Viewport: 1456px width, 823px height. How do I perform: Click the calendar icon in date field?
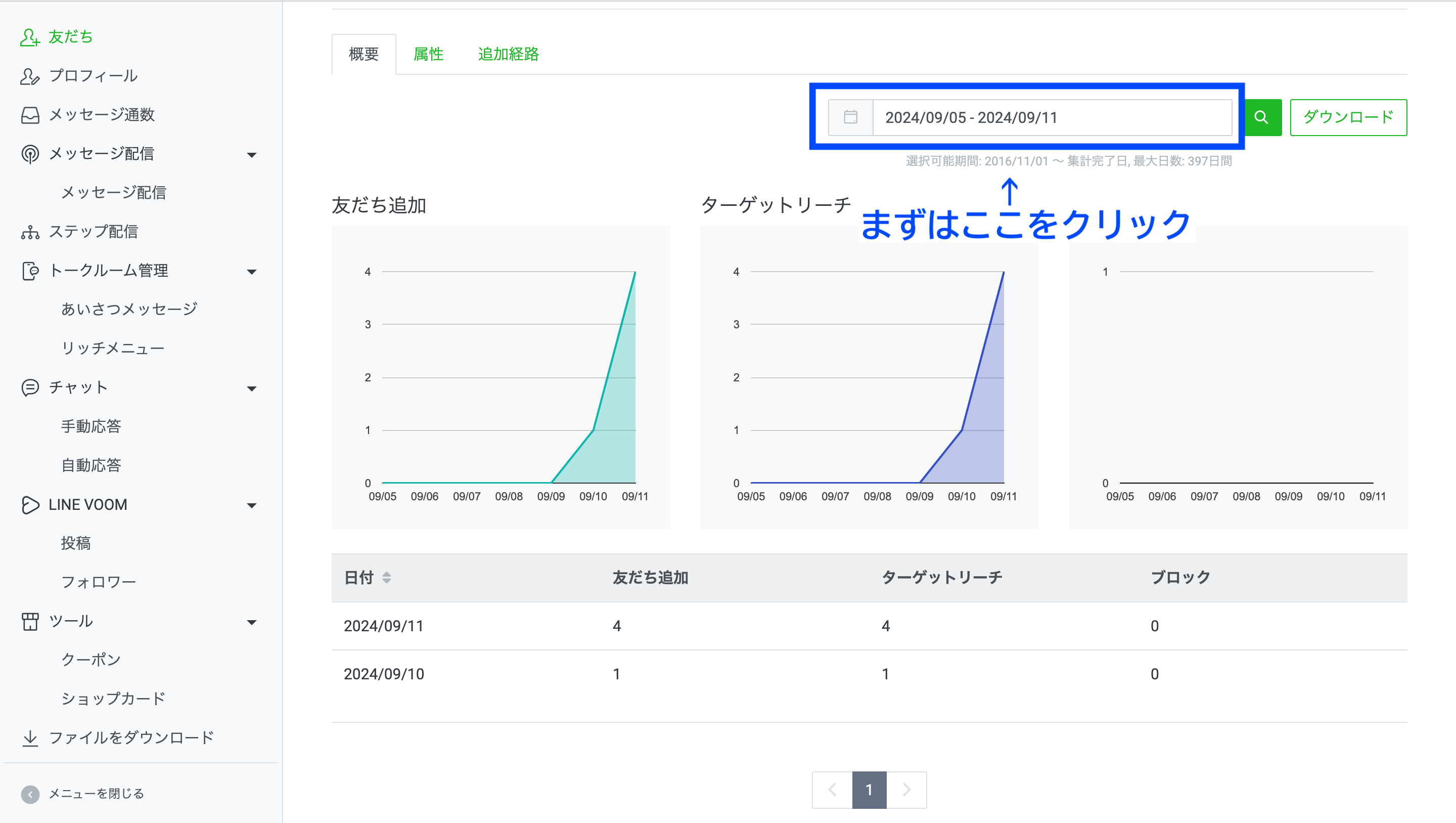tap(850, 118)
